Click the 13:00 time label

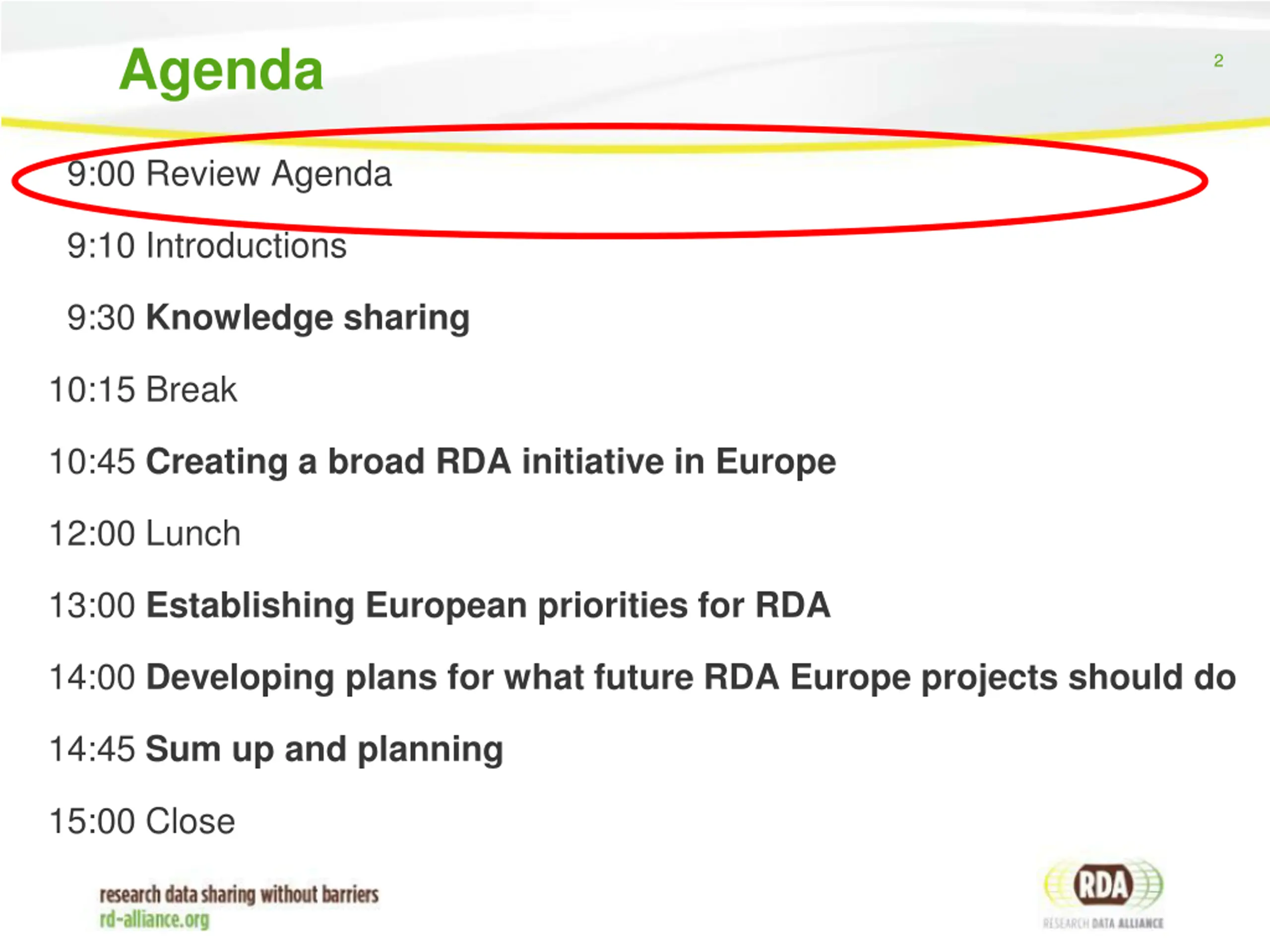[x=92, y=605]
